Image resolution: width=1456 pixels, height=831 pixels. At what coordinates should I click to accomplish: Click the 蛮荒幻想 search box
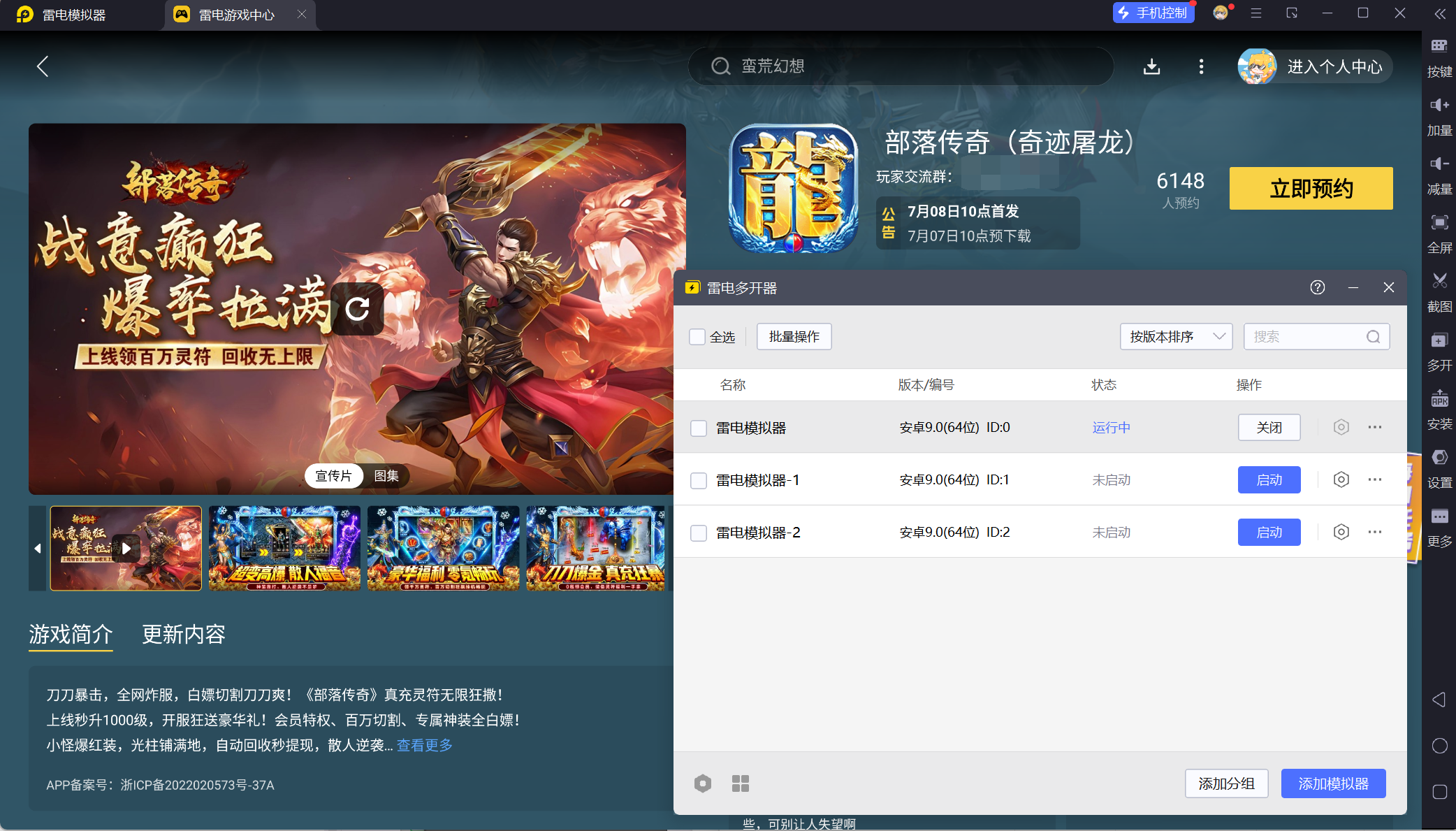pos(900,66)
